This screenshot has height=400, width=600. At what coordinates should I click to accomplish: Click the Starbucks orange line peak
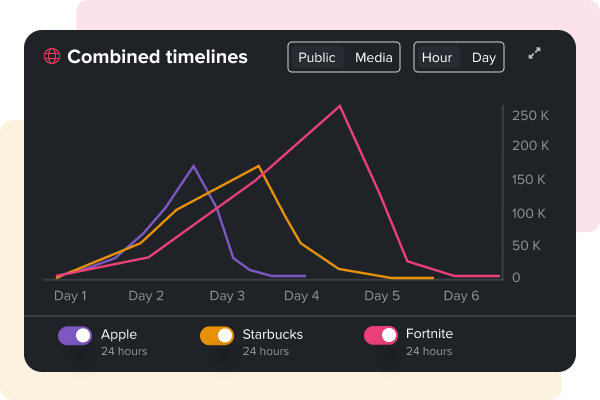[x=259, y=166]
